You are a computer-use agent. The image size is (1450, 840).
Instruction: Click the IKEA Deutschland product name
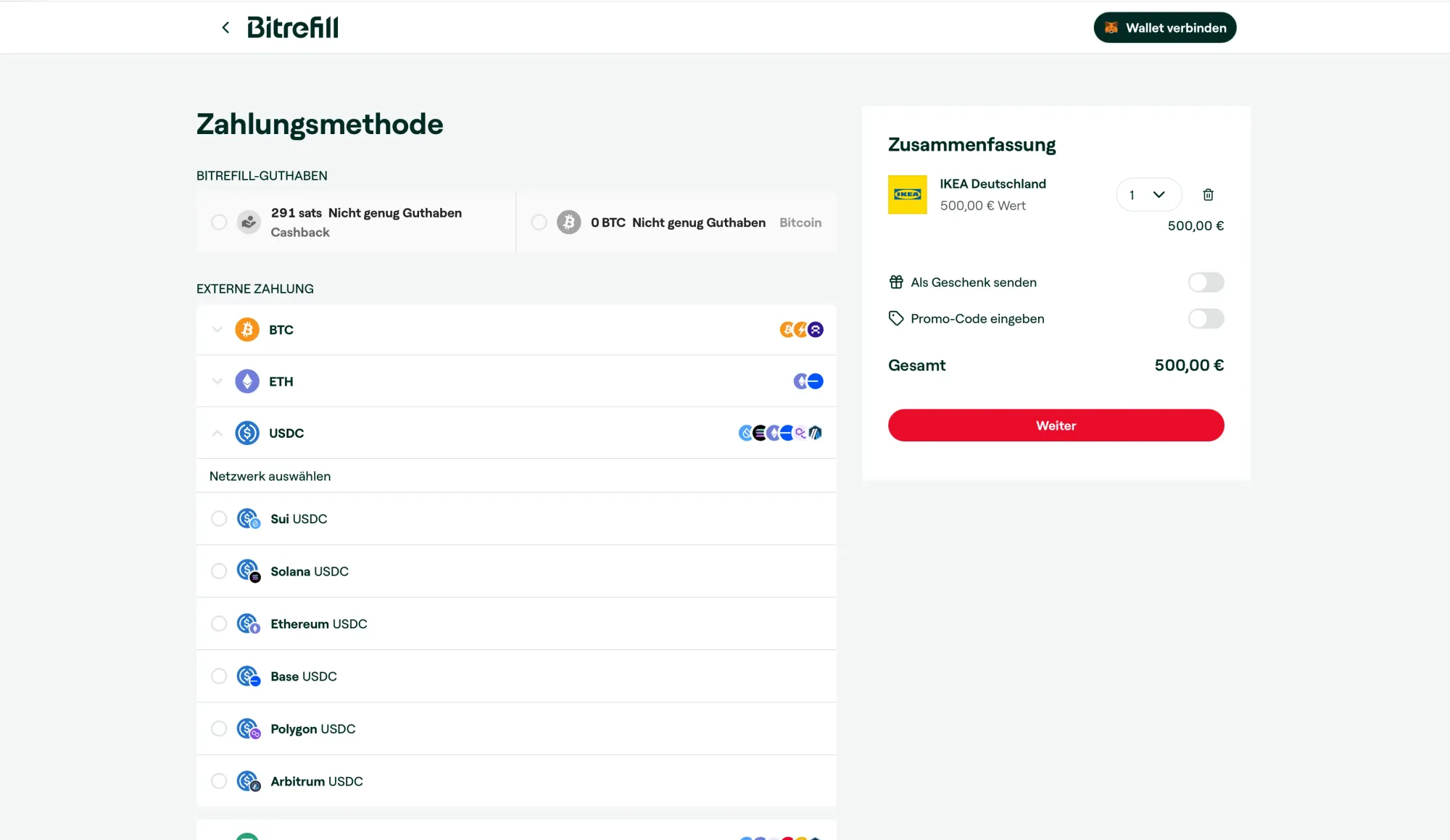tap(993, 184)
